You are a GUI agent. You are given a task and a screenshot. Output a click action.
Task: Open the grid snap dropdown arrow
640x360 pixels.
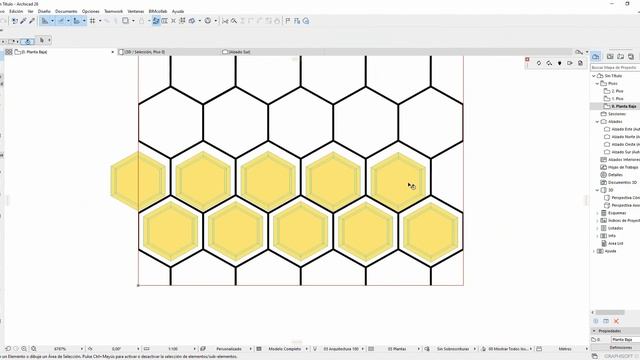[100, 21]
